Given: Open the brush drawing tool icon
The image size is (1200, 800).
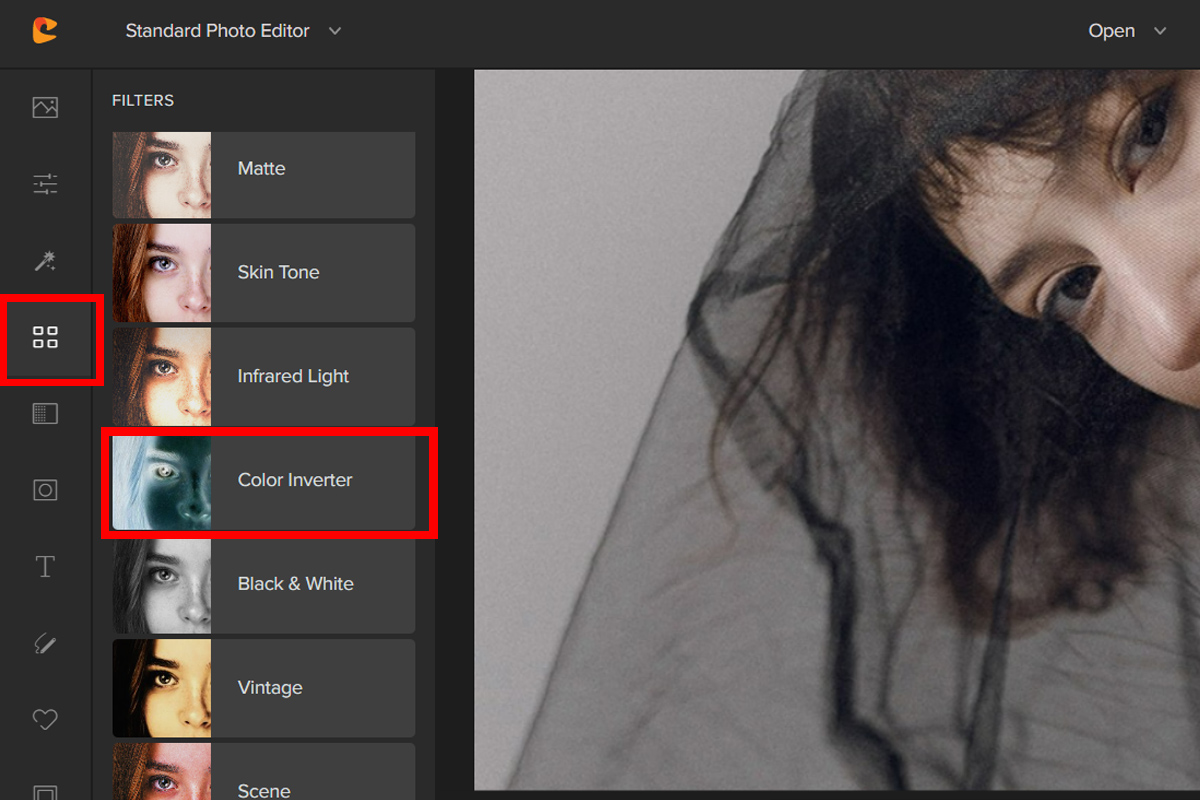Looking at the screenshot, I should (45, 643).
